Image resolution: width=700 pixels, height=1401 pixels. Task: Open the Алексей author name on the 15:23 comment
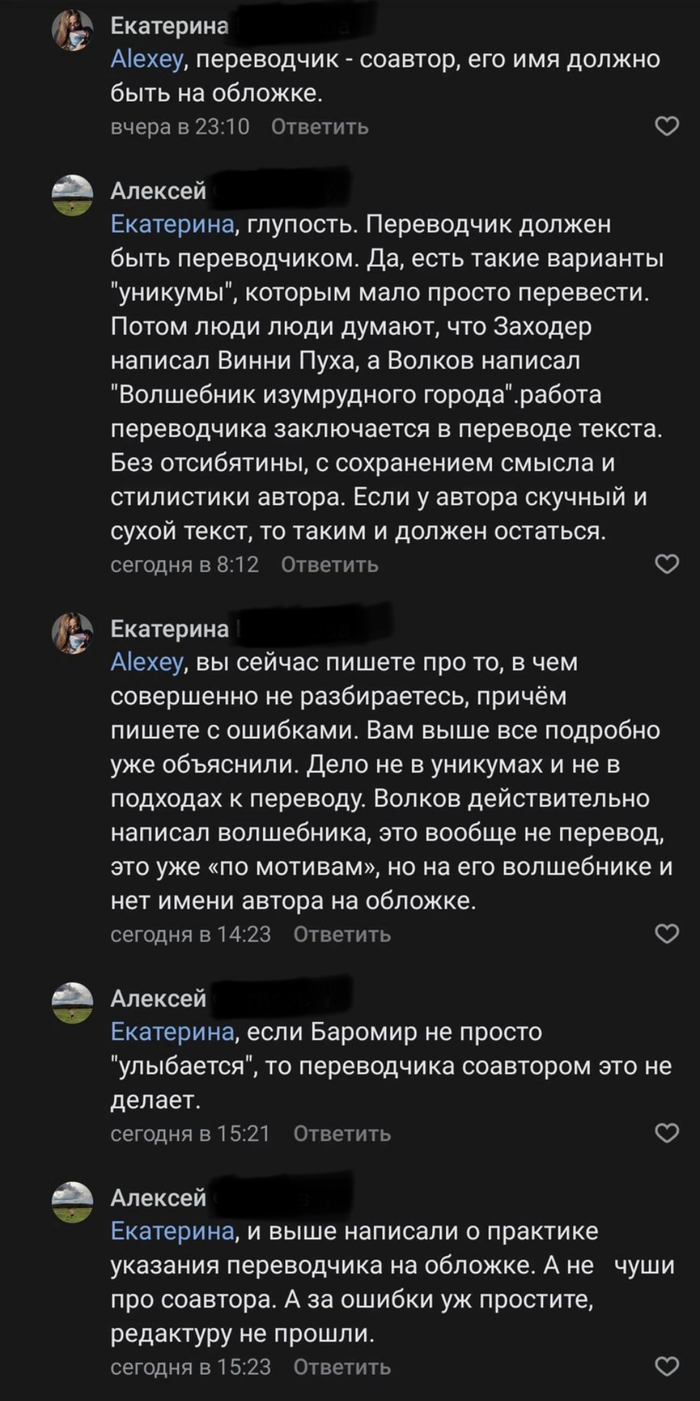point(158,1198)
